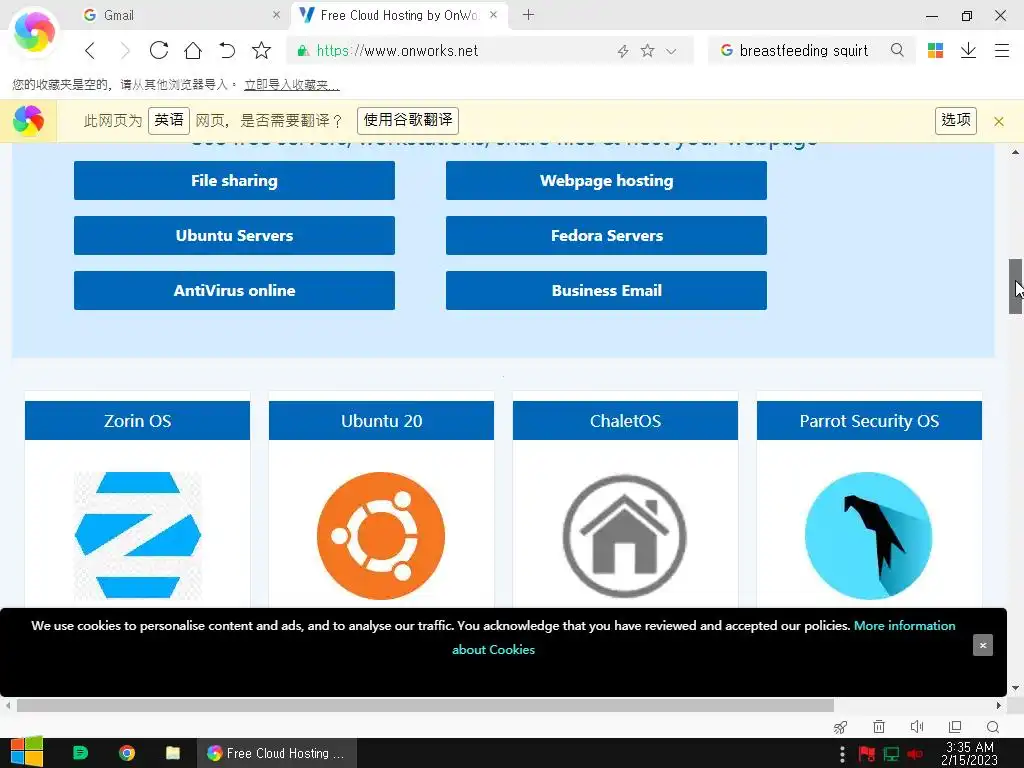Click the Parrot Security OS header
Image resolution: width=1024 pixels, height=768 pixels.
click(x=869, y=421)
